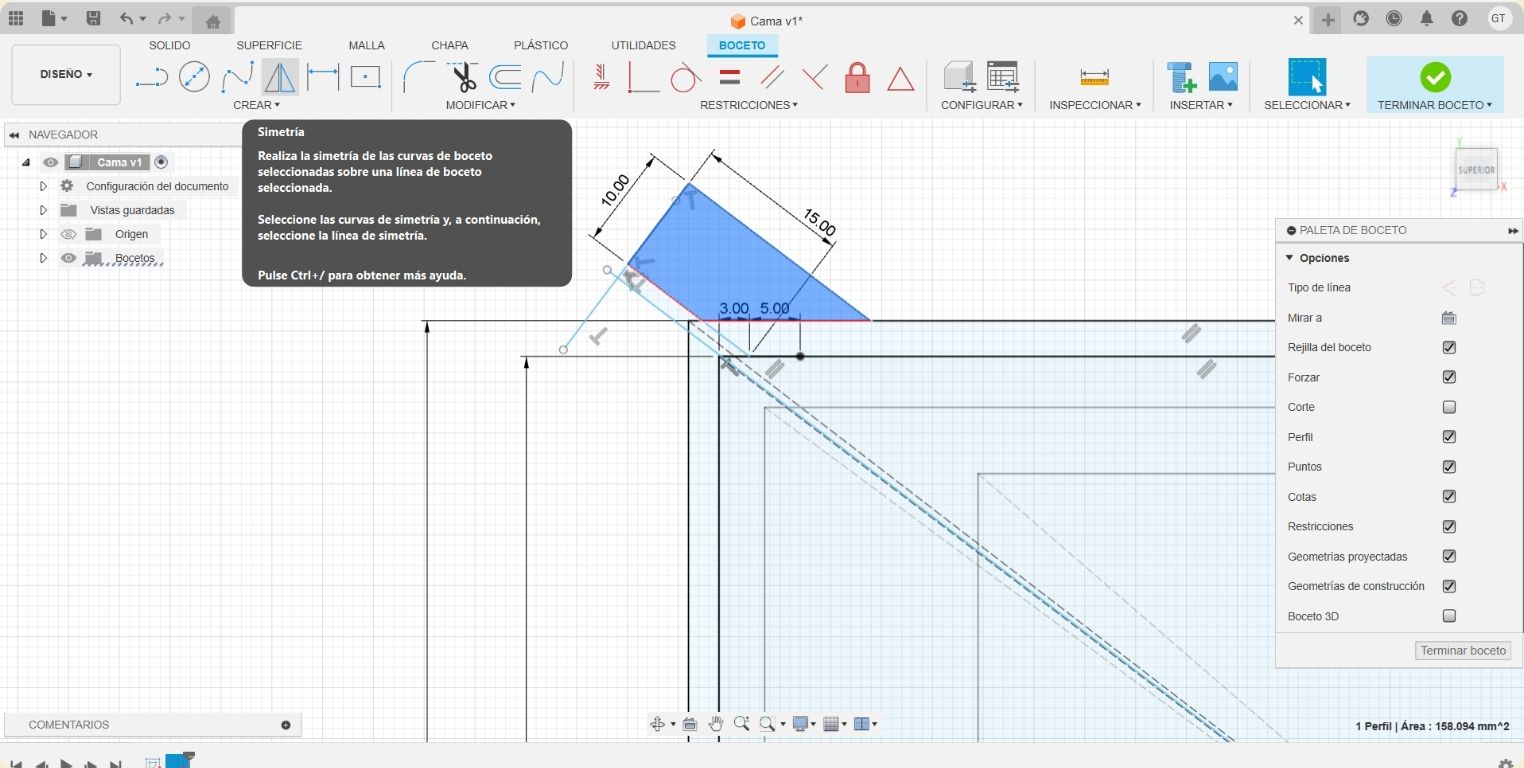Select the sketch dimension tool

[x=323, y=77]
